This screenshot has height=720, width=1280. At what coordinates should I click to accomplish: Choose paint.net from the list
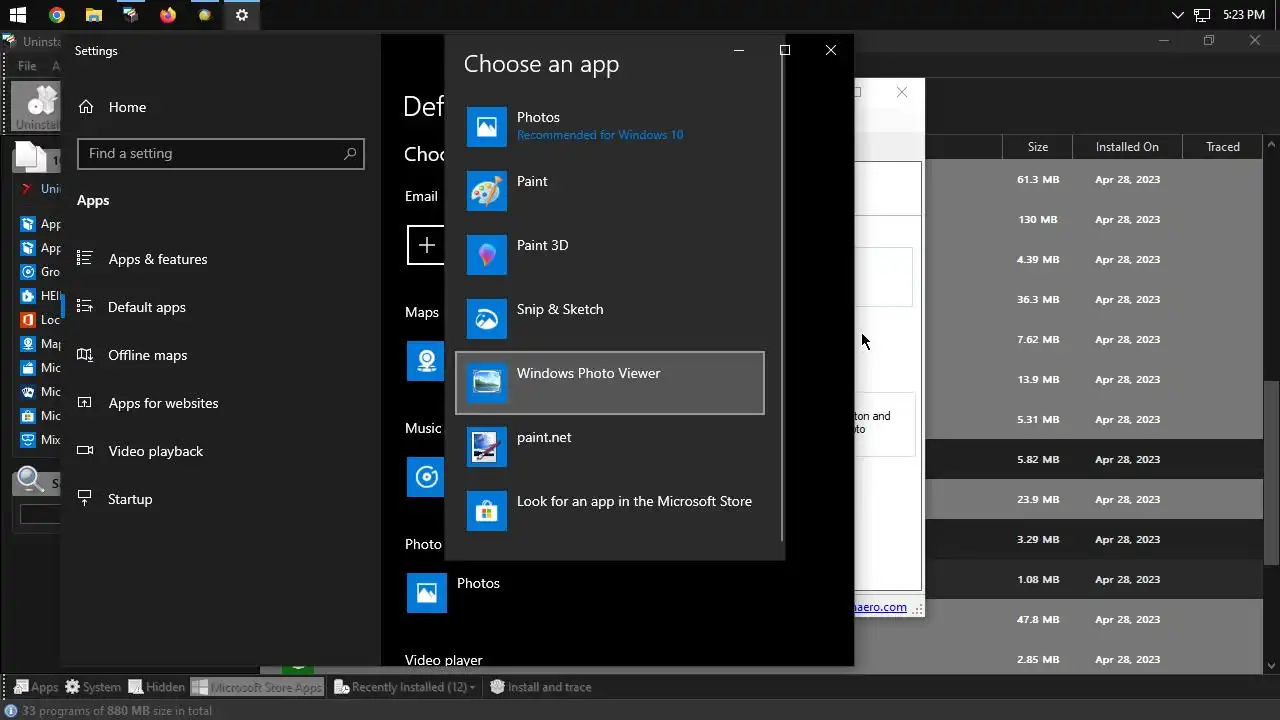coord(610,446)
